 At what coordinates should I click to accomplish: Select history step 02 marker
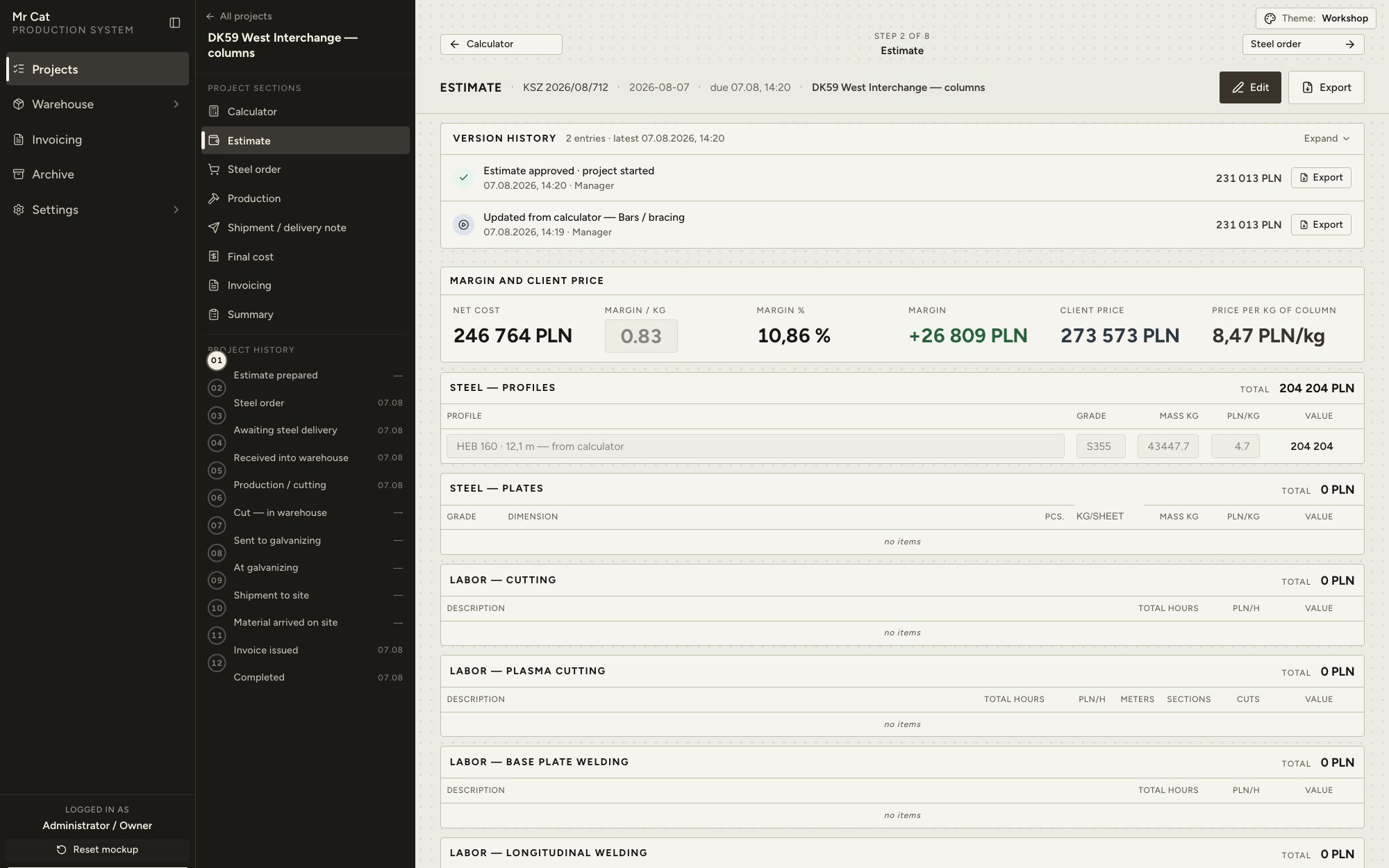pos(217,388)
